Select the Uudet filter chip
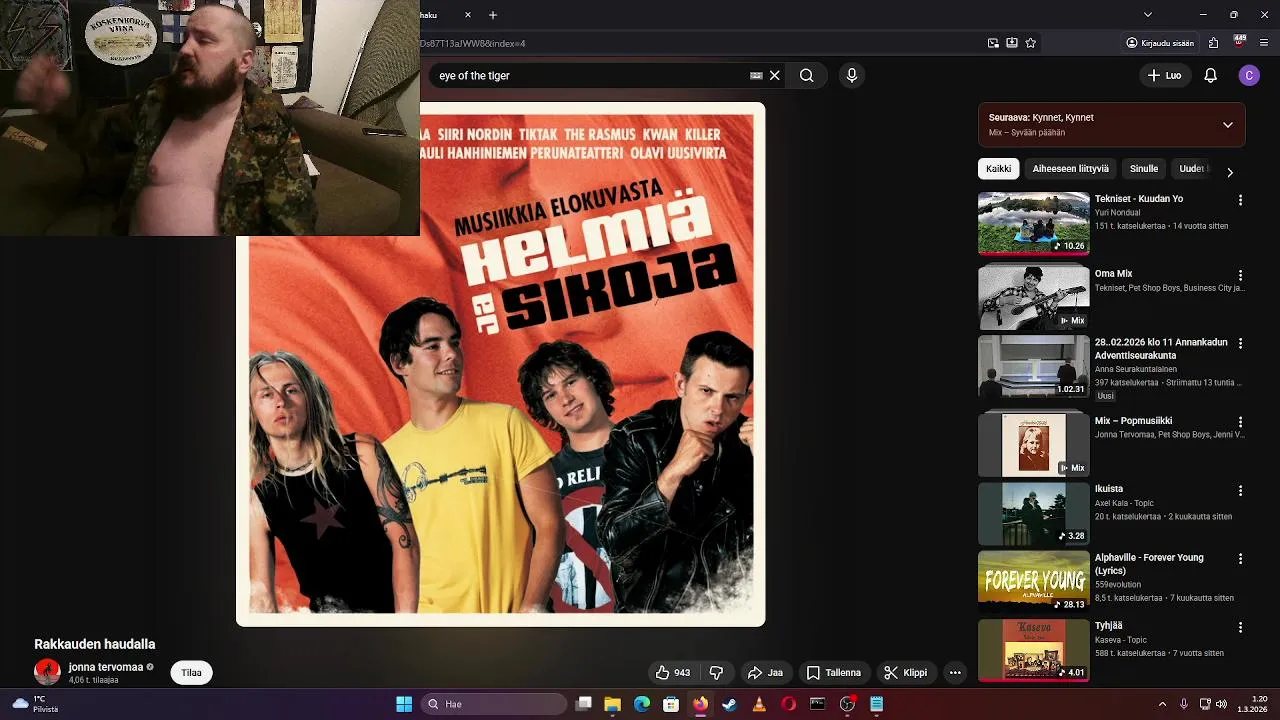 (x=1191, y=169)
